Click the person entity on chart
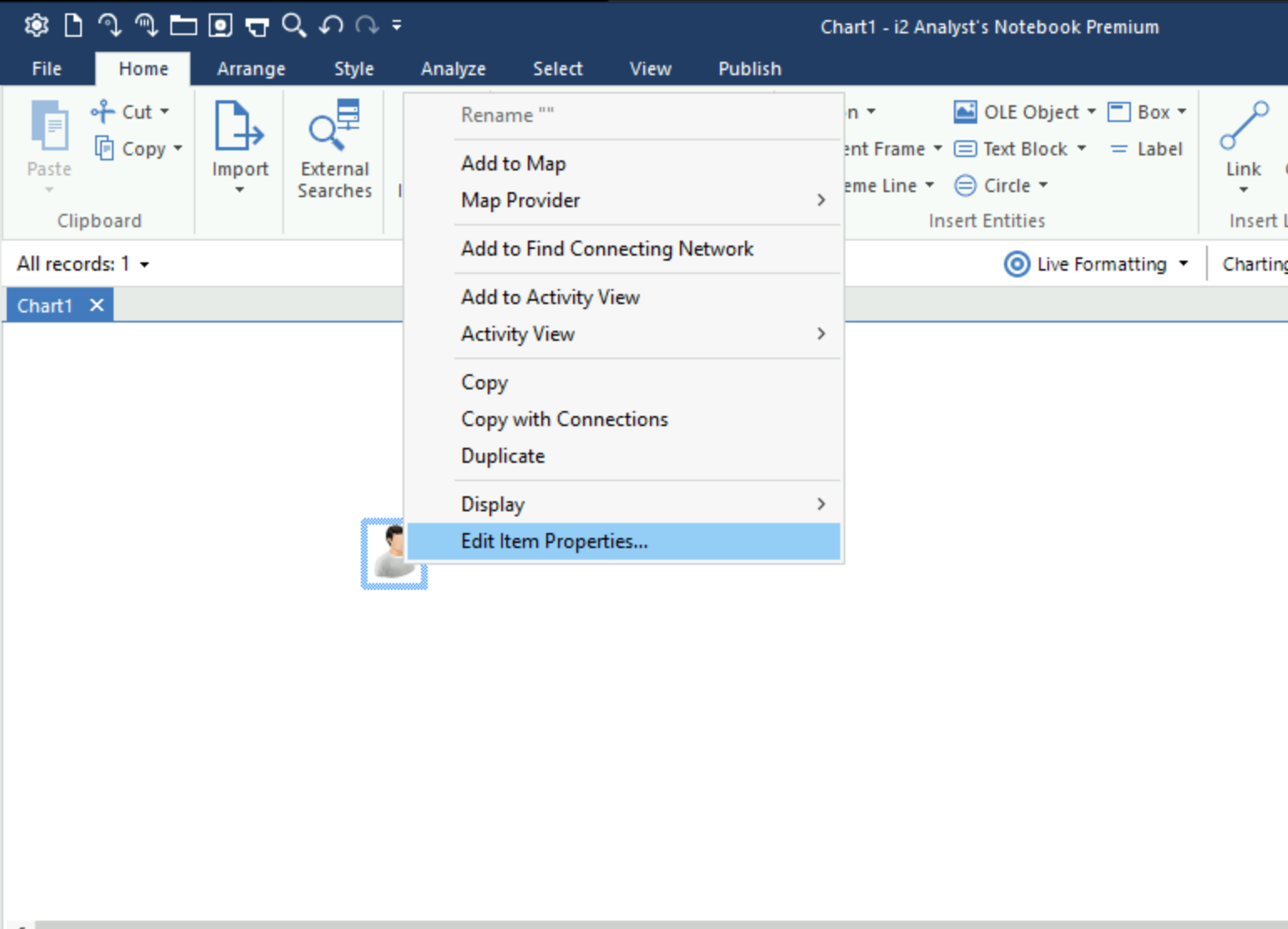1288x929 pixels. 388,552
